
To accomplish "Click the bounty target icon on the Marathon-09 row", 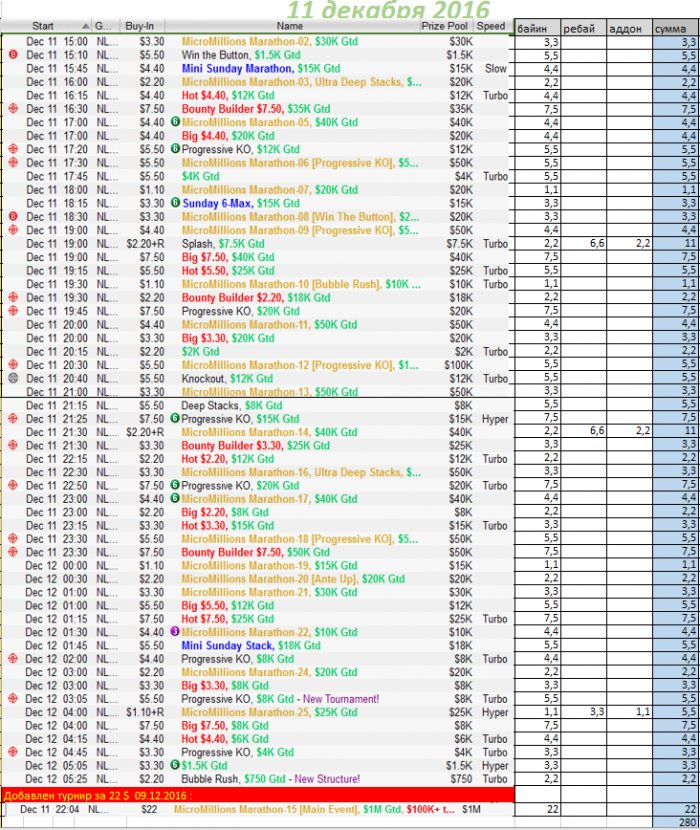I will coord(13,230).
